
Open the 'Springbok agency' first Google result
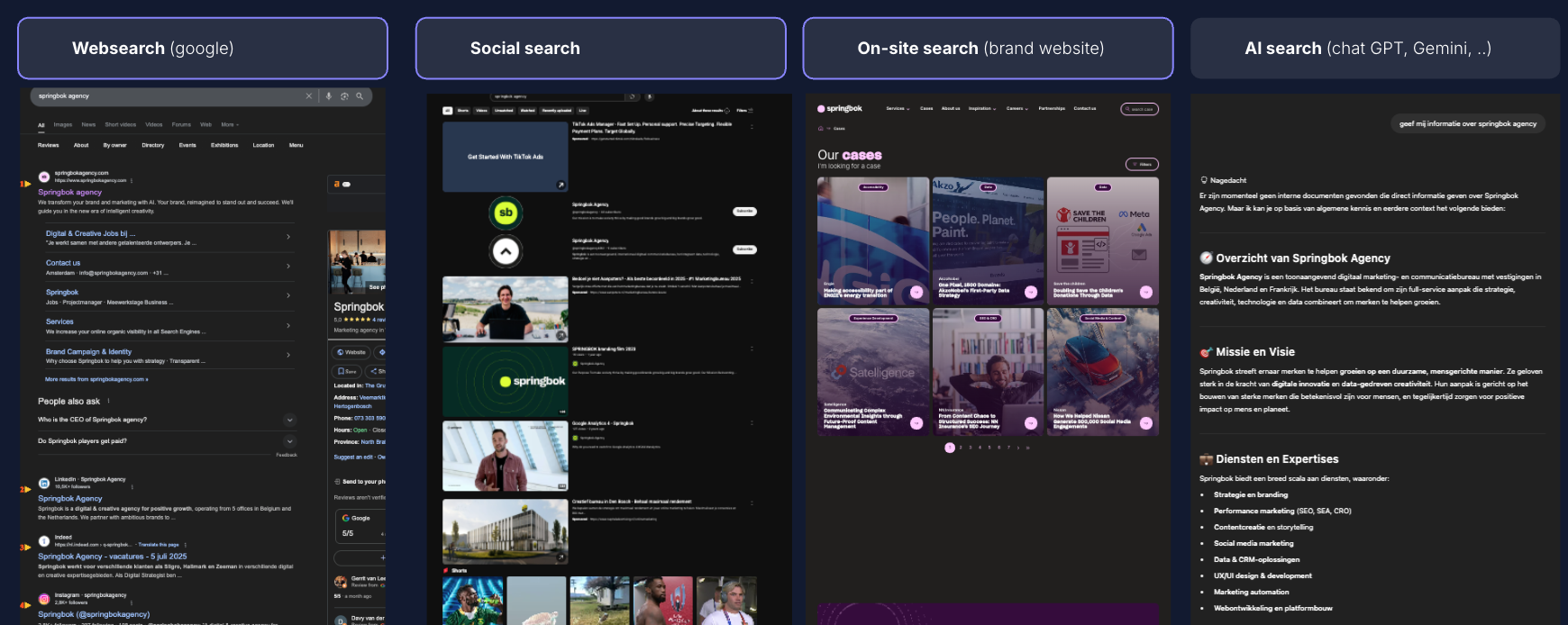click(x=69, y=193)
